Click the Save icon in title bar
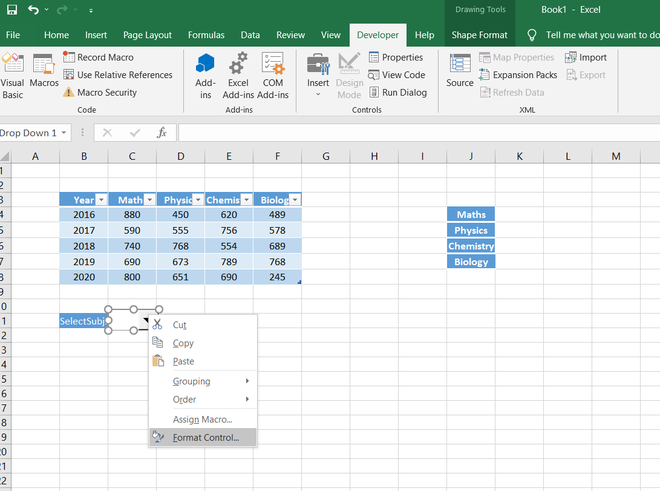Viewport: 660px width, 491px height. [x=10, y=10]
